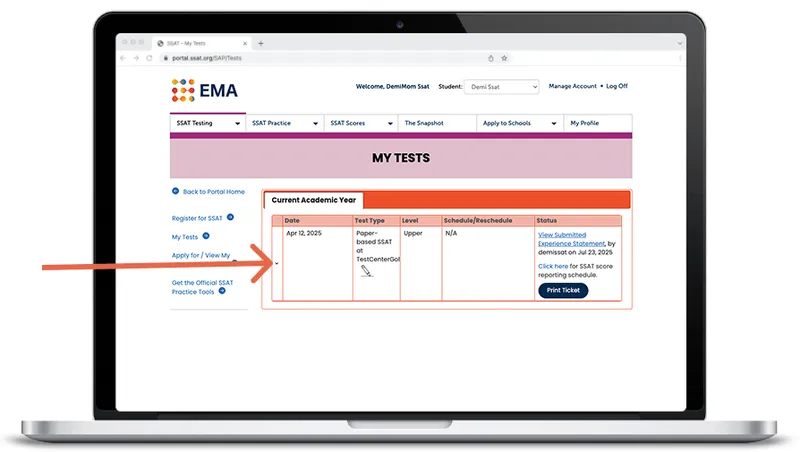Click the Back to Portal Home arrow icon

point(175,191)
